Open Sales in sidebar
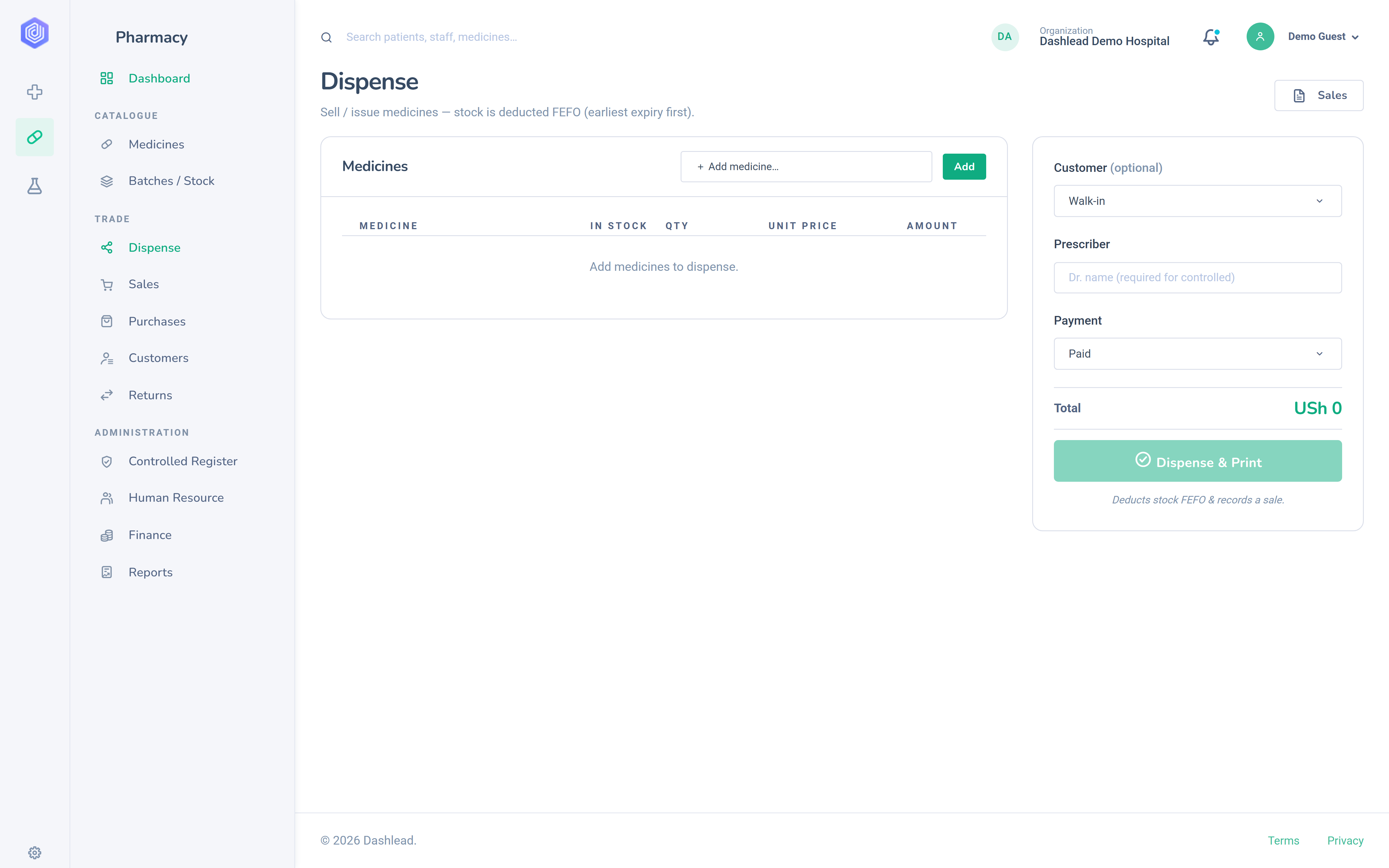Viewport: 1389px width, 868px height. click(144, 284)
